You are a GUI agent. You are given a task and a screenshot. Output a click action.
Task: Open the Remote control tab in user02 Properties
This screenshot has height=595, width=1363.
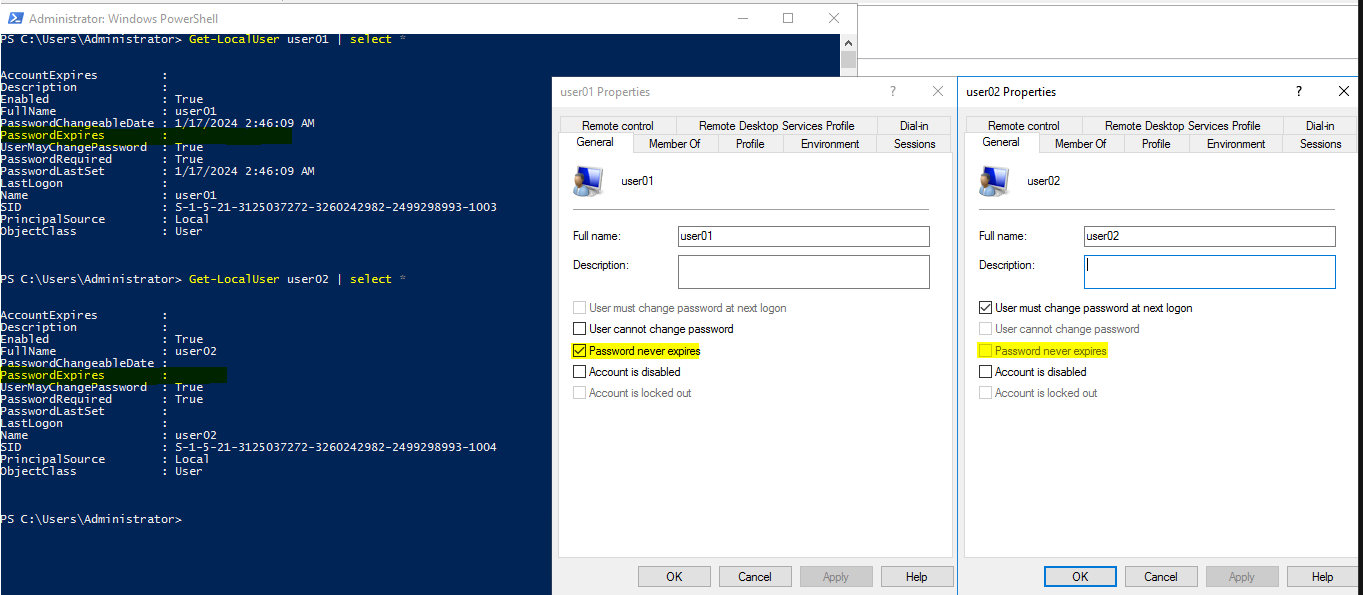1024,126
